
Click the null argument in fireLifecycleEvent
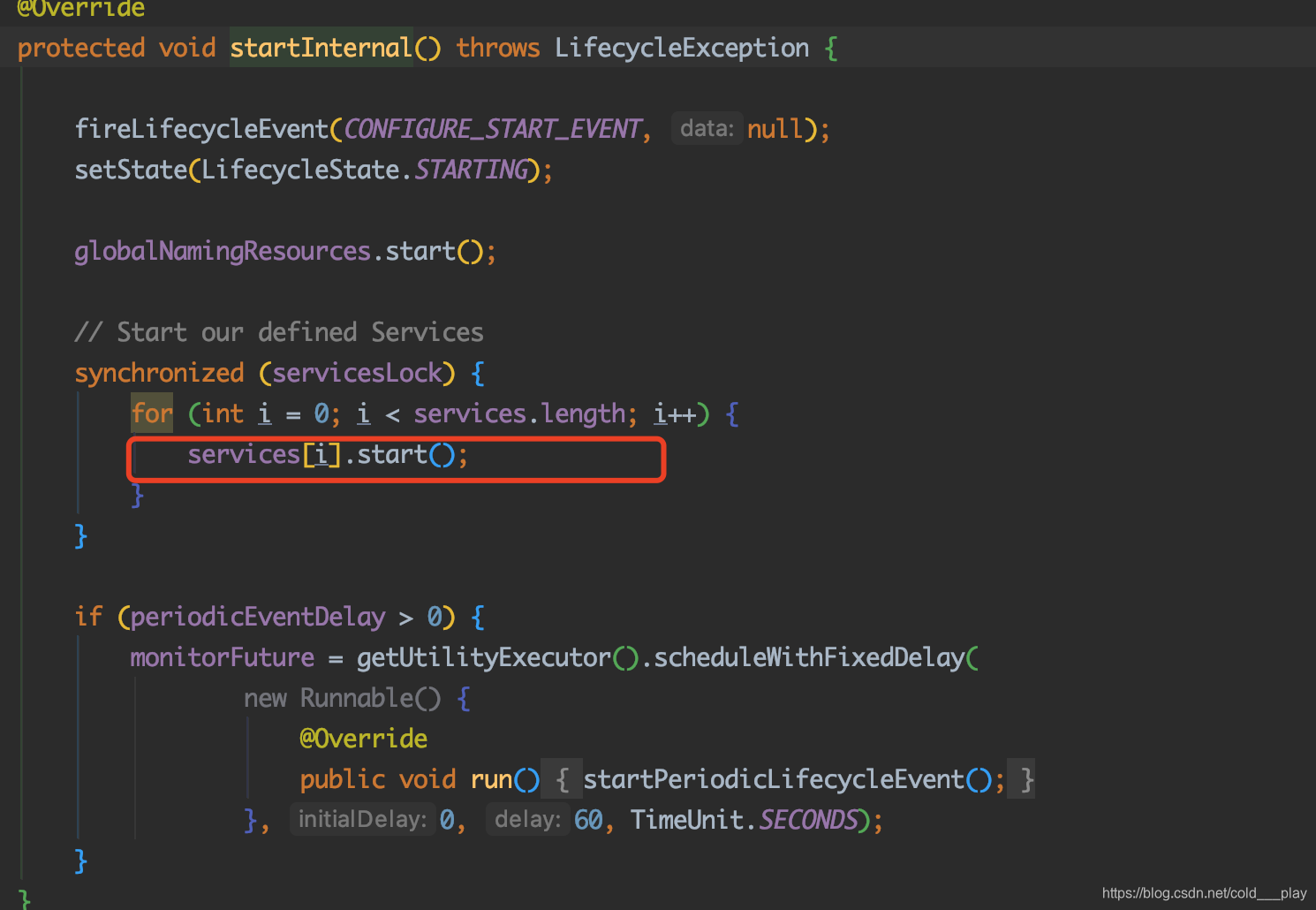[x=775, y=129]
